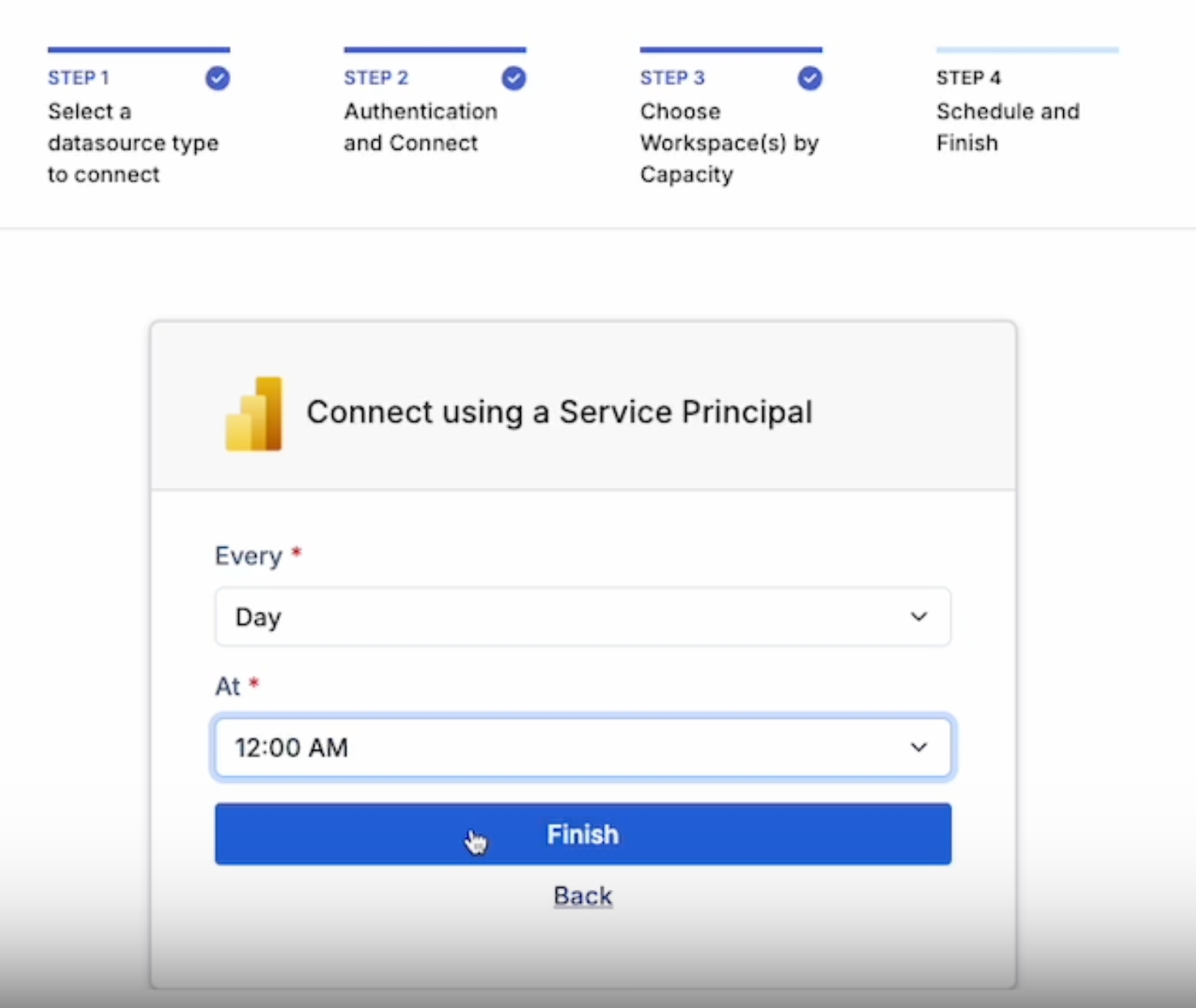Click the Power BI logo icon
1196x1008 pixels.
254,413
